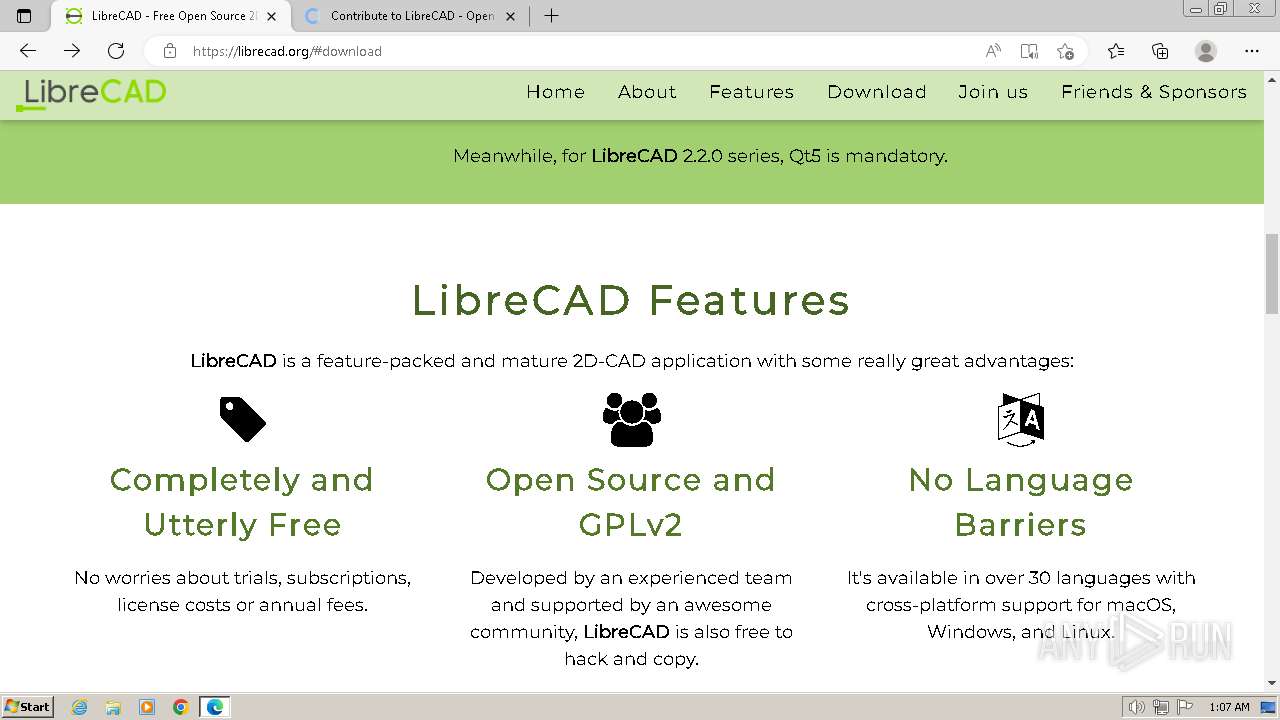
Task: Open the Join us nav item
Action: [992, 92]
